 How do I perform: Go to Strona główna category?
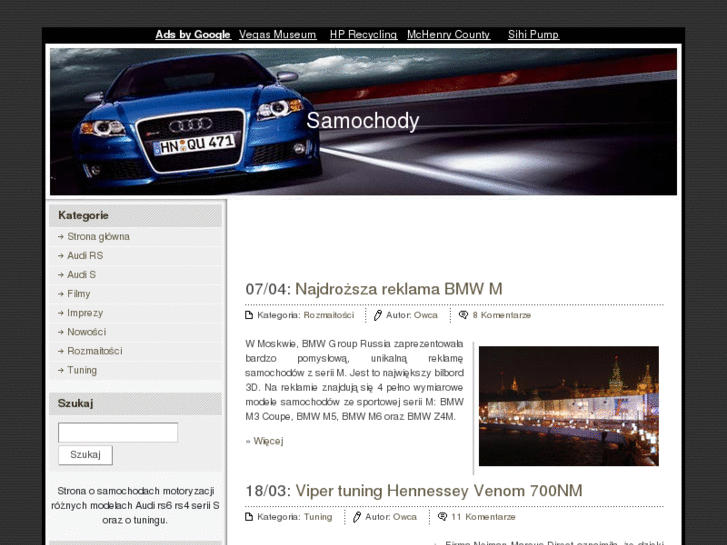pyautogui.click(x=98, y=237)
